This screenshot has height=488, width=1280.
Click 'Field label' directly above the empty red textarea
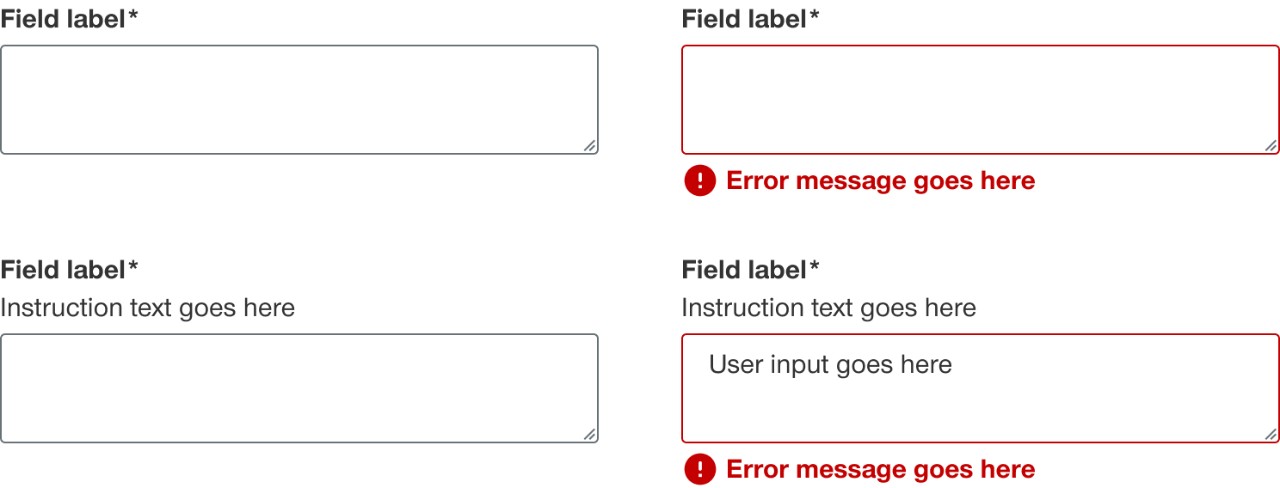pos(743,19)
